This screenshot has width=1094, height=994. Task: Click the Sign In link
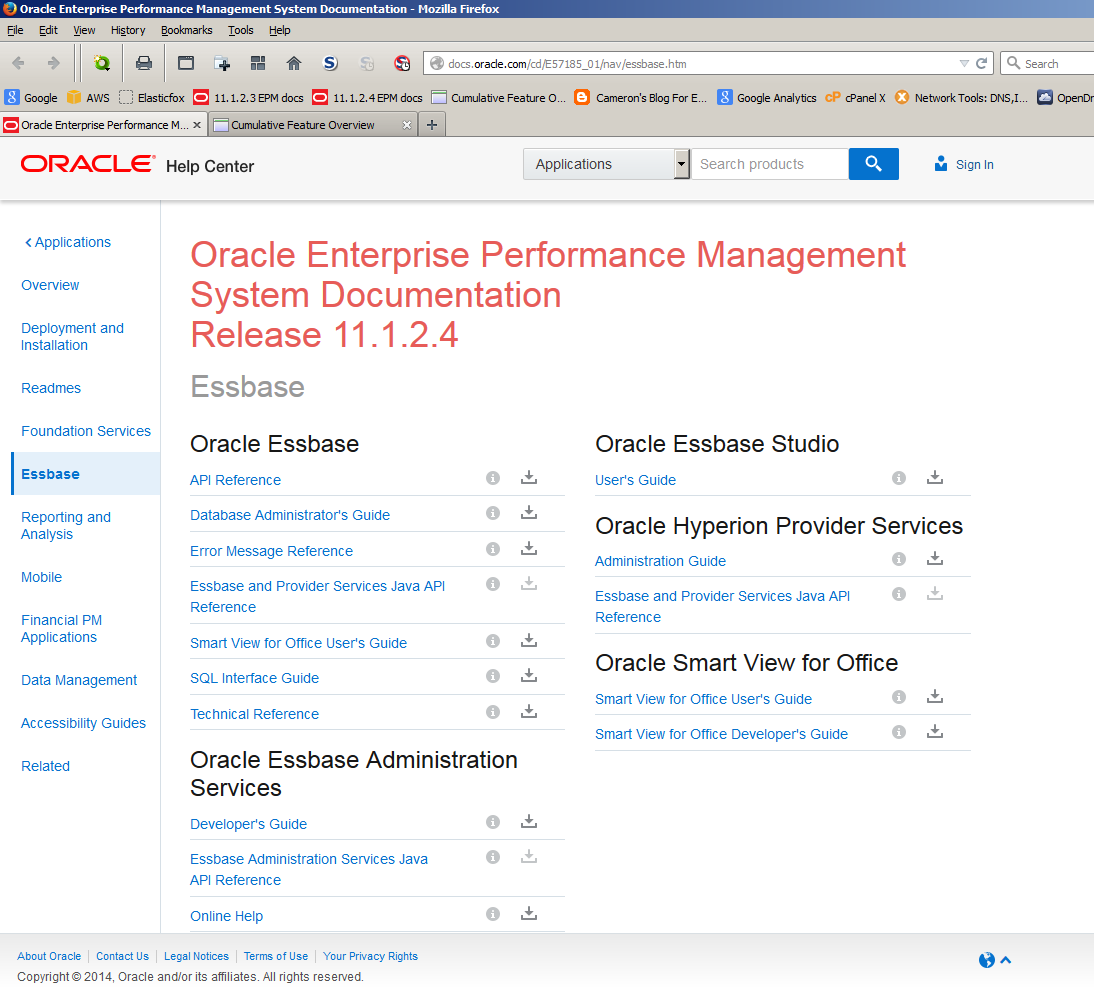[975, 165]
